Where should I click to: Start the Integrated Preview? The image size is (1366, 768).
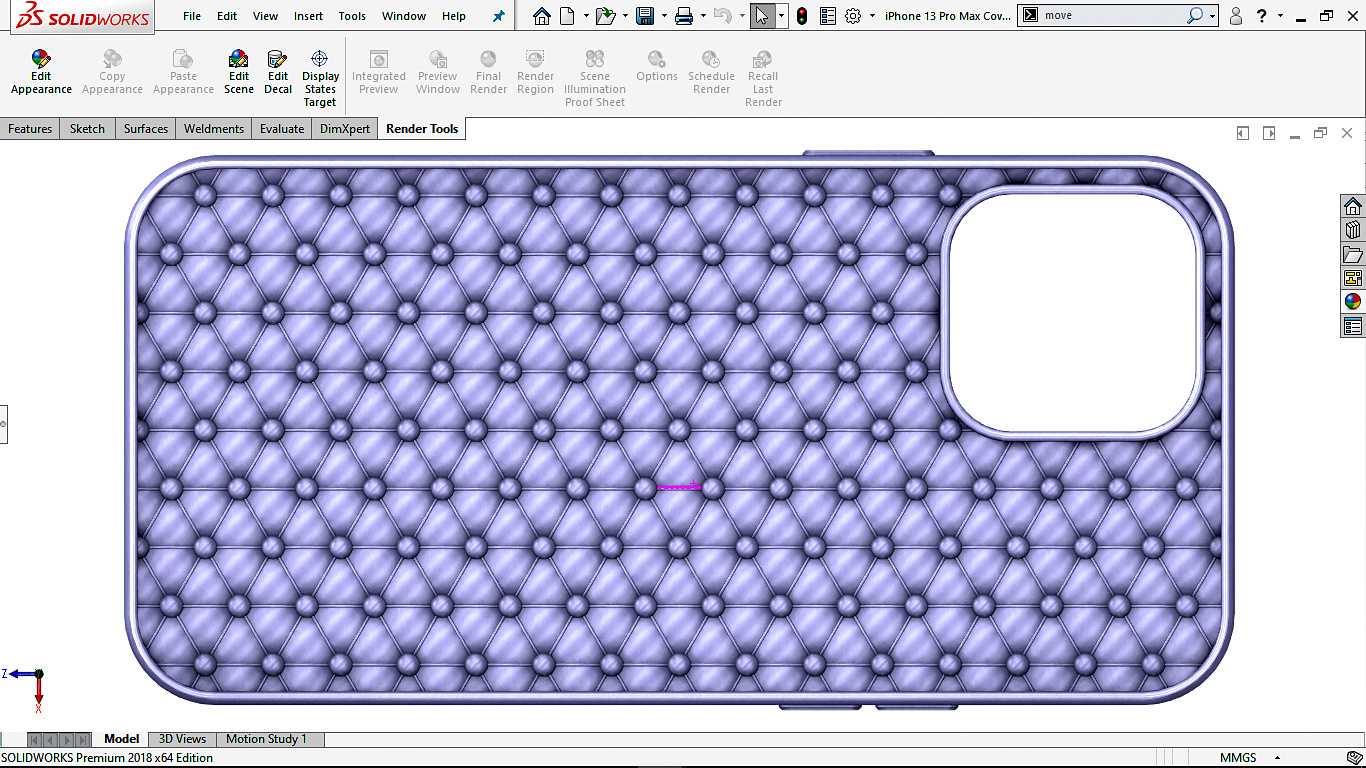tap(378, 73)
